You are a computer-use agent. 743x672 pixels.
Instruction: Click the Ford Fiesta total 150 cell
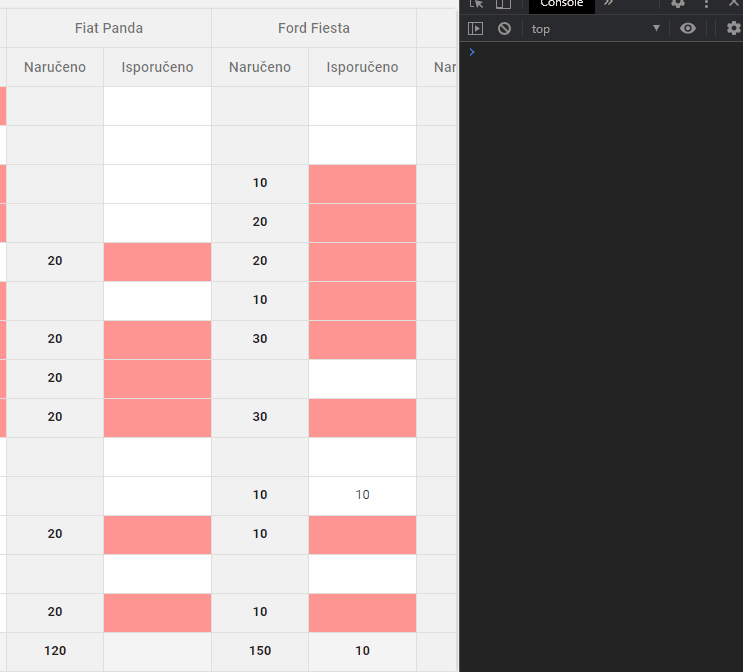(x=260, y=651)
